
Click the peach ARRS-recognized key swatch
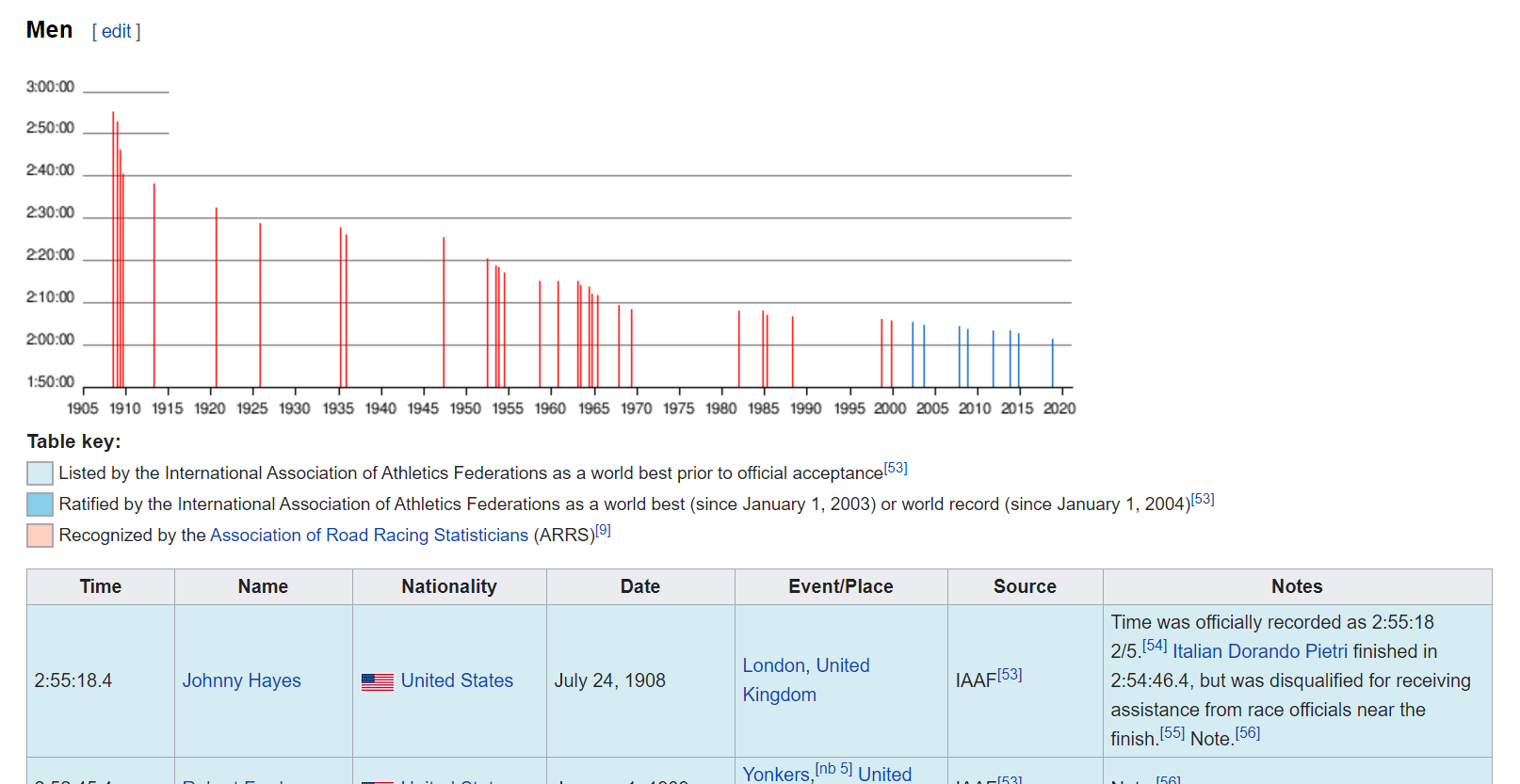tap(40, 536)
